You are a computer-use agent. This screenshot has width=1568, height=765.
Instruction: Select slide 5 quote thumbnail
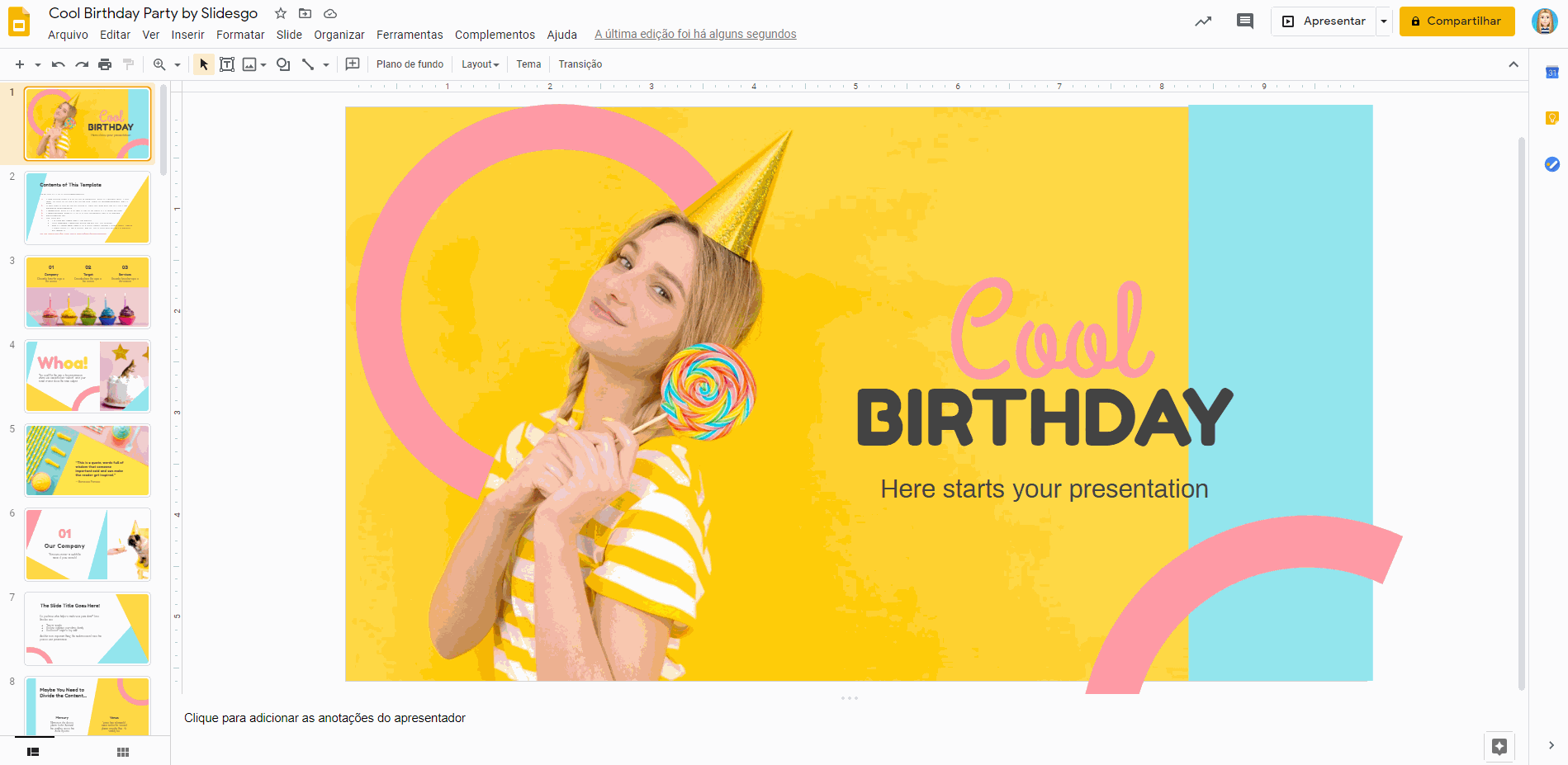88,460
